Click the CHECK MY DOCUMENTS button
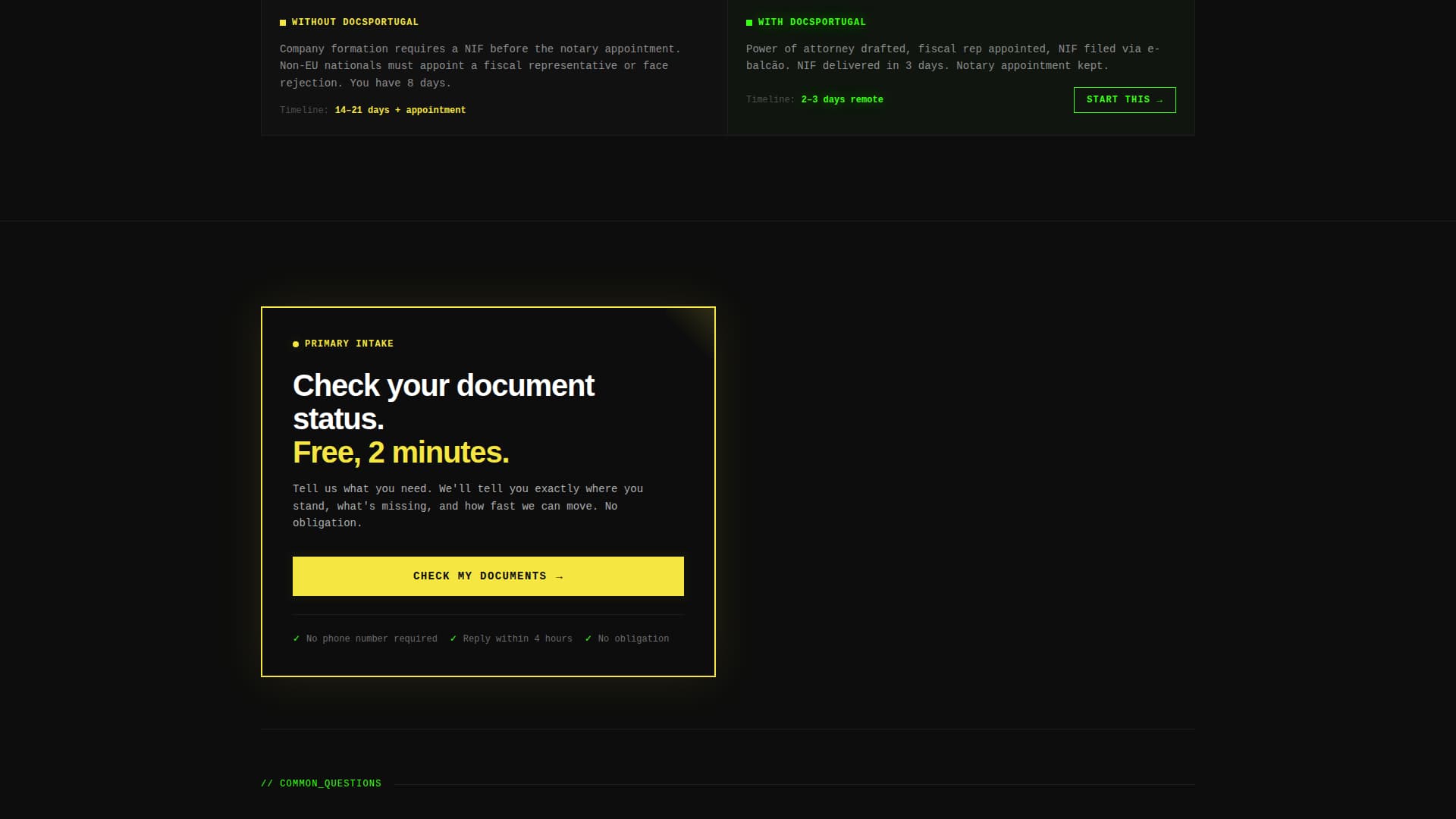 pyautogui.click(x=488, y=576)
